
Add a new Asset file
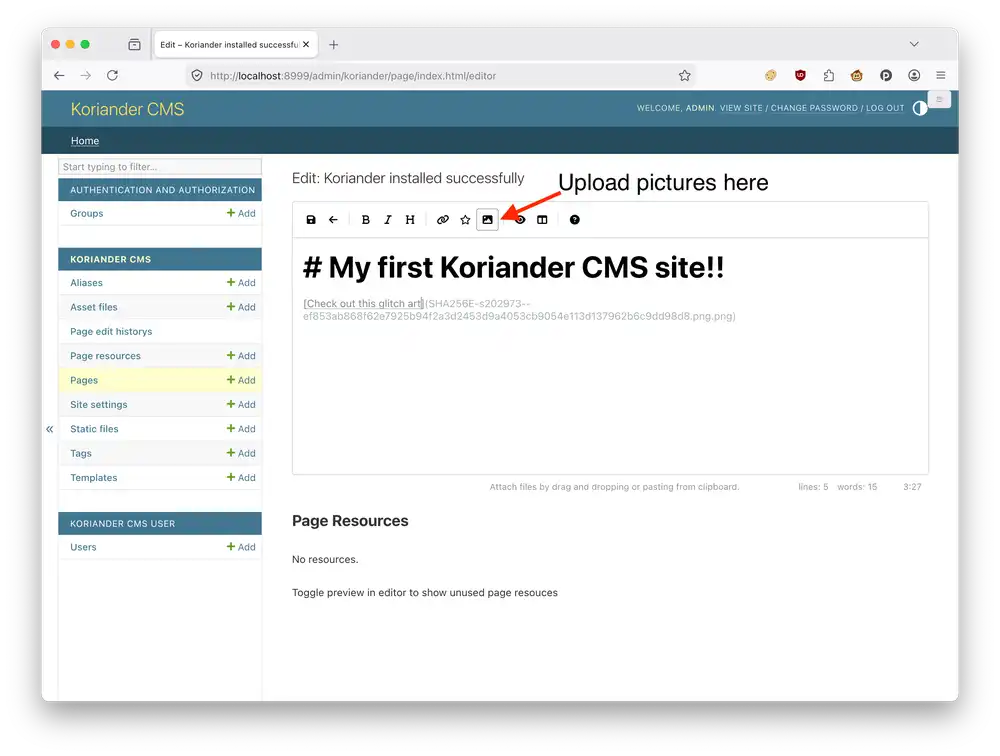pos(241,307)
